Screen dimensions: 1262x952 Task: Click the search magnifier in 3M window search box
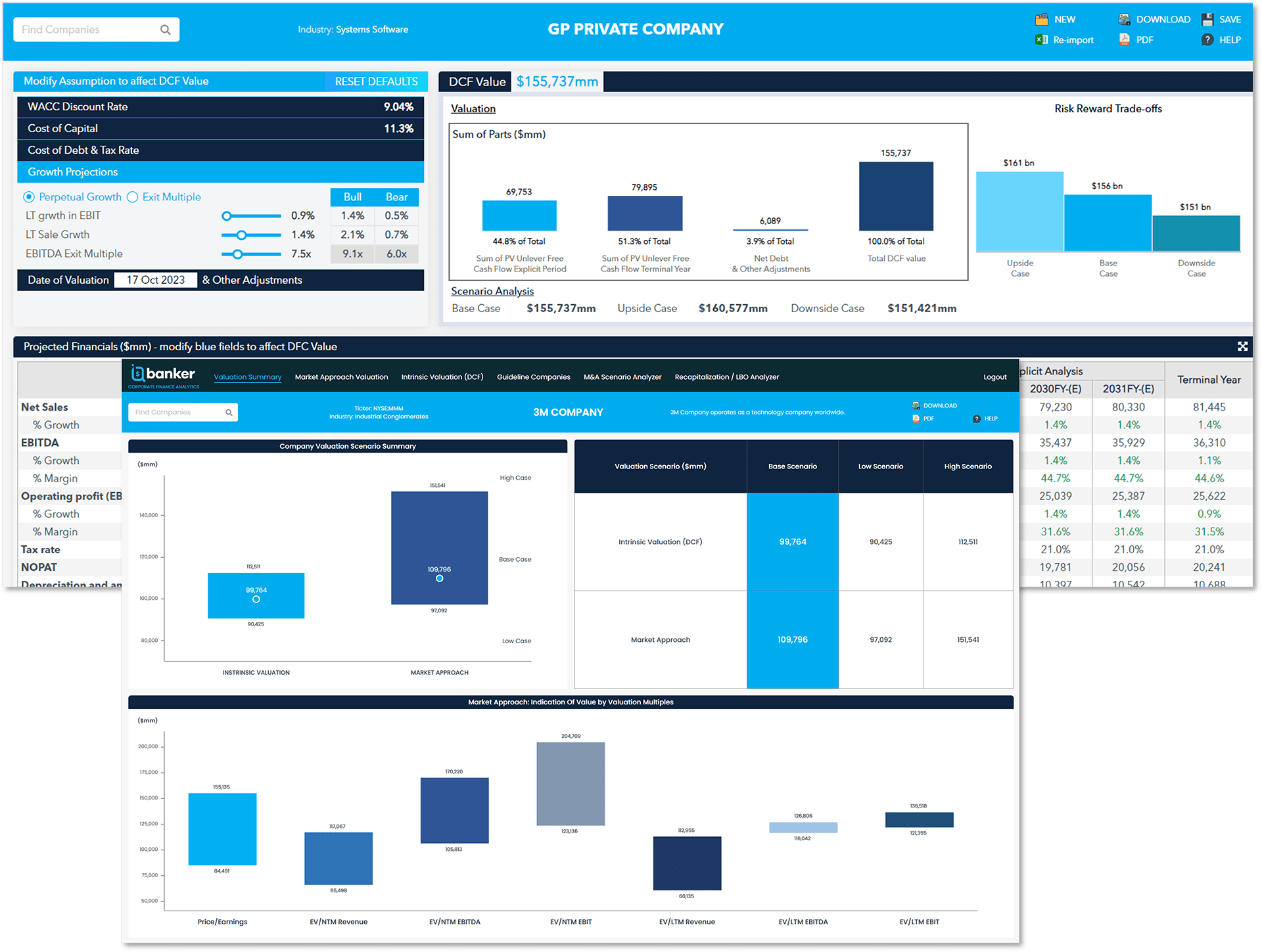pyautogui.click(x=229, y=413)
